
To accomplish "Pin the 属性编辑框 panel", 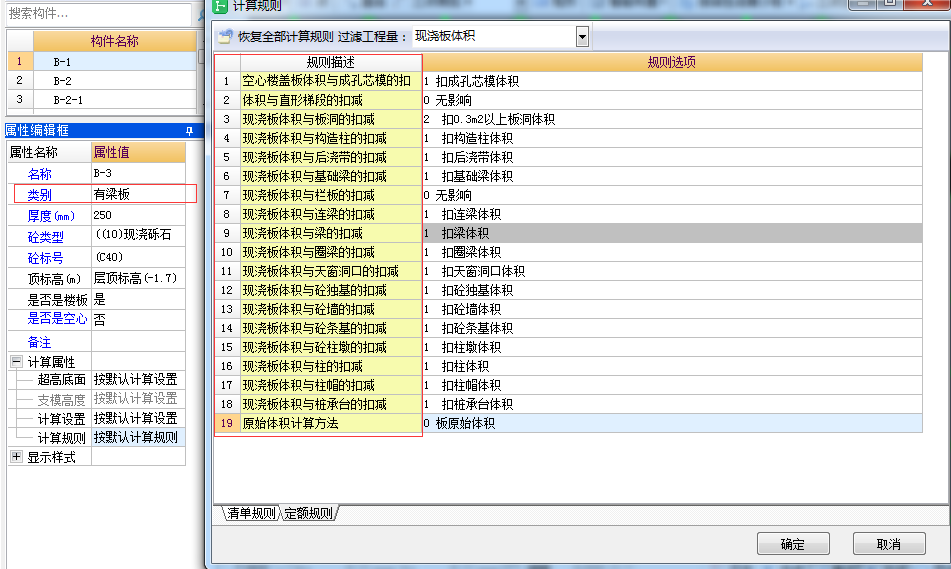I will [189, 130].
